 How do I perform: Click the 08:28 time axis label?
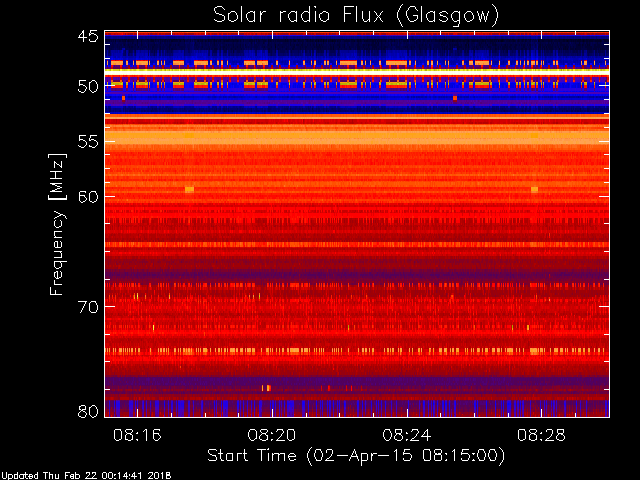pos(541,435)
